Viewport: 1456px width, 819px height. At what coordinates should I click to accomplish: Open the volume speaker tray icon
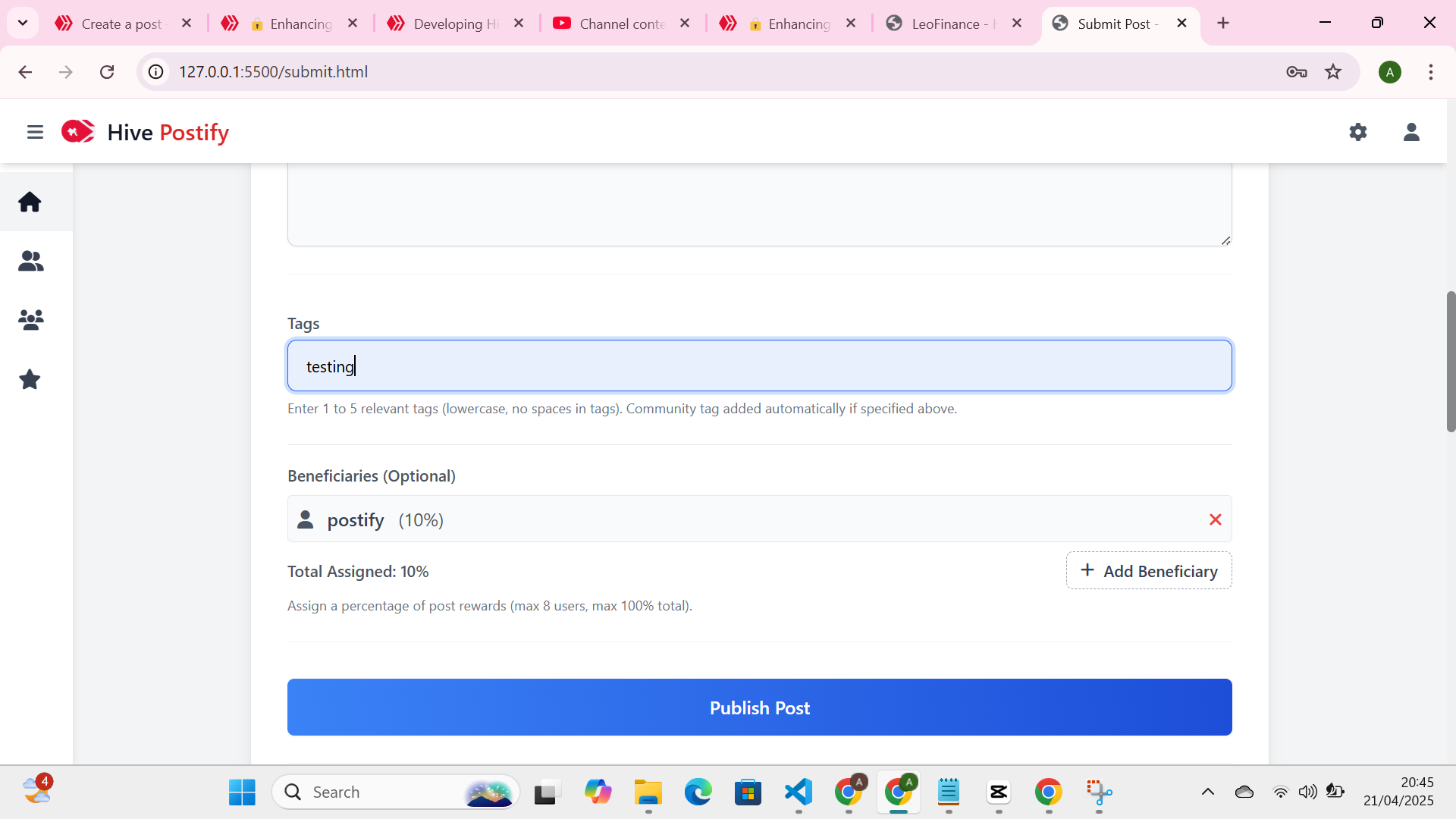tap(1307, 792)
